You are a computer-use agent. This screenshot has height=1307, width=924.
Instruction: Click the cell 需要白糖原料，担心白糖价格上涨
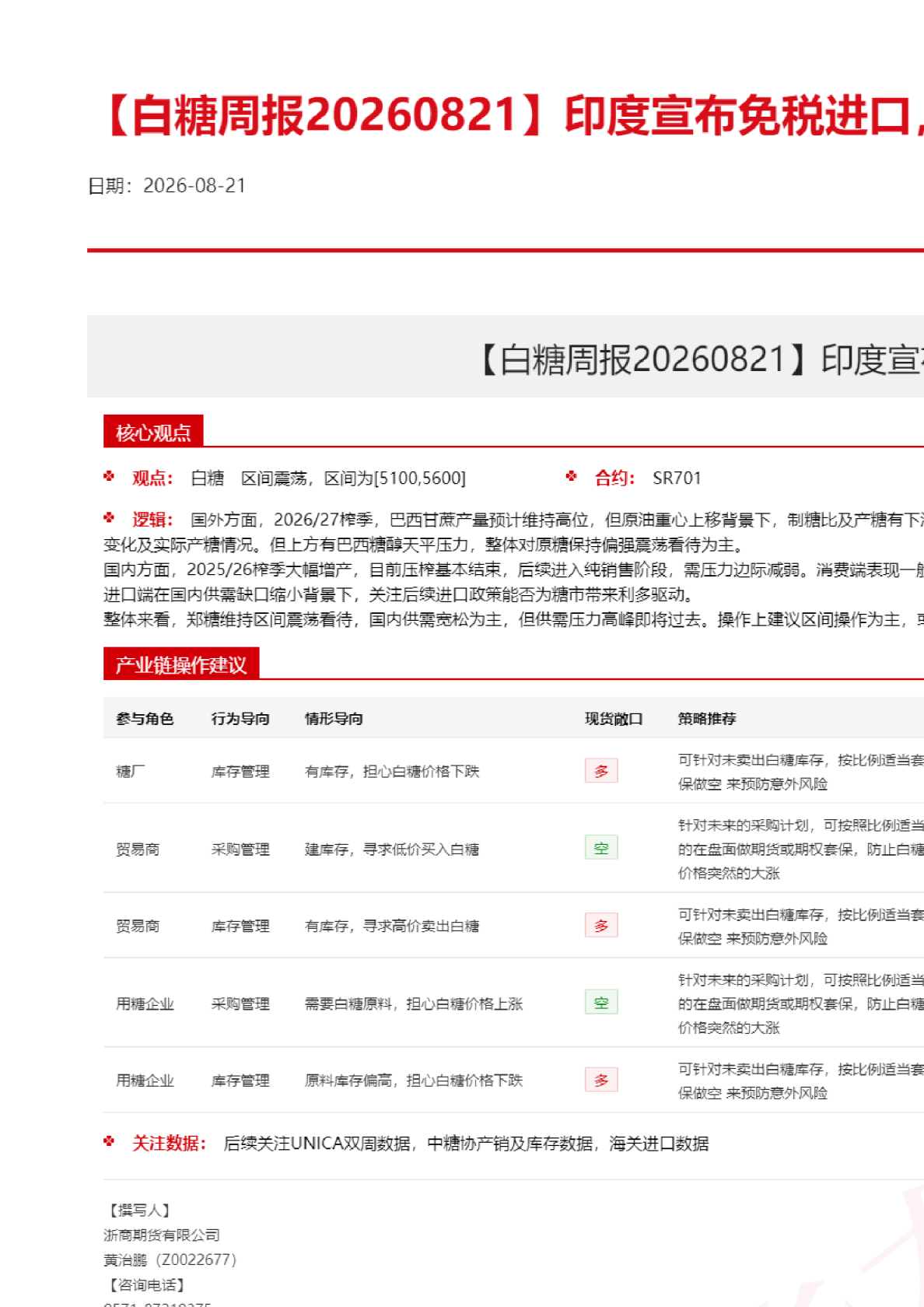[x=414, y=1004]
